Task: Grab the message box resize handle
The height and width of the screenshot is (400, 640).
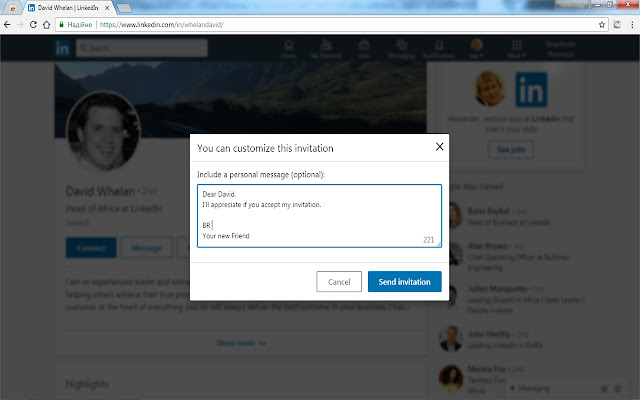Action: (439, 244)
